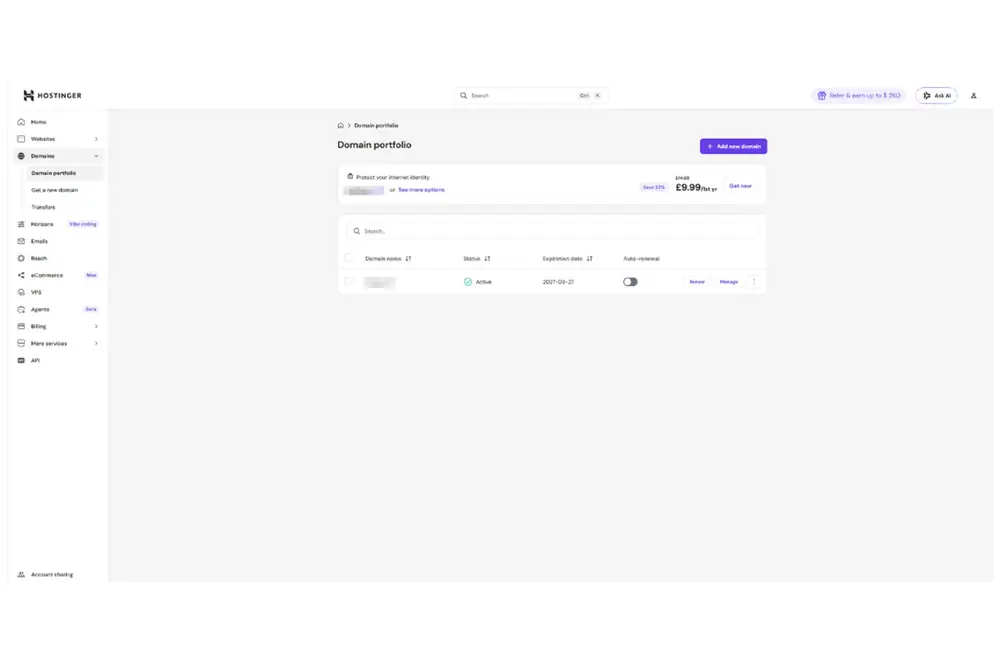Screen dimensions: 1000x667
Task: Click the Billing card icon
Action: [x=21, y=326]
